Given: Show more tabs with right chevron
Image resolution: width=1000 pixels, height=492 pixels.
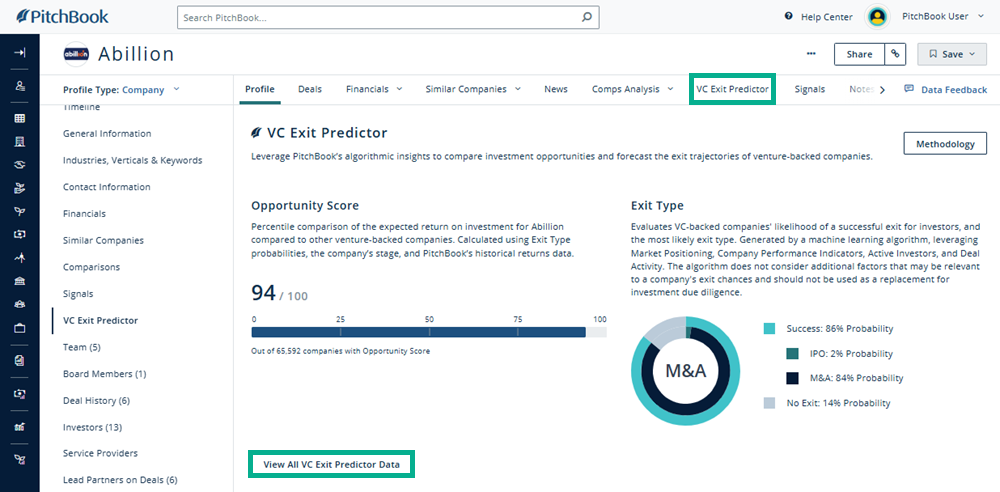Looking at the screenshot, I should point(882,90).
